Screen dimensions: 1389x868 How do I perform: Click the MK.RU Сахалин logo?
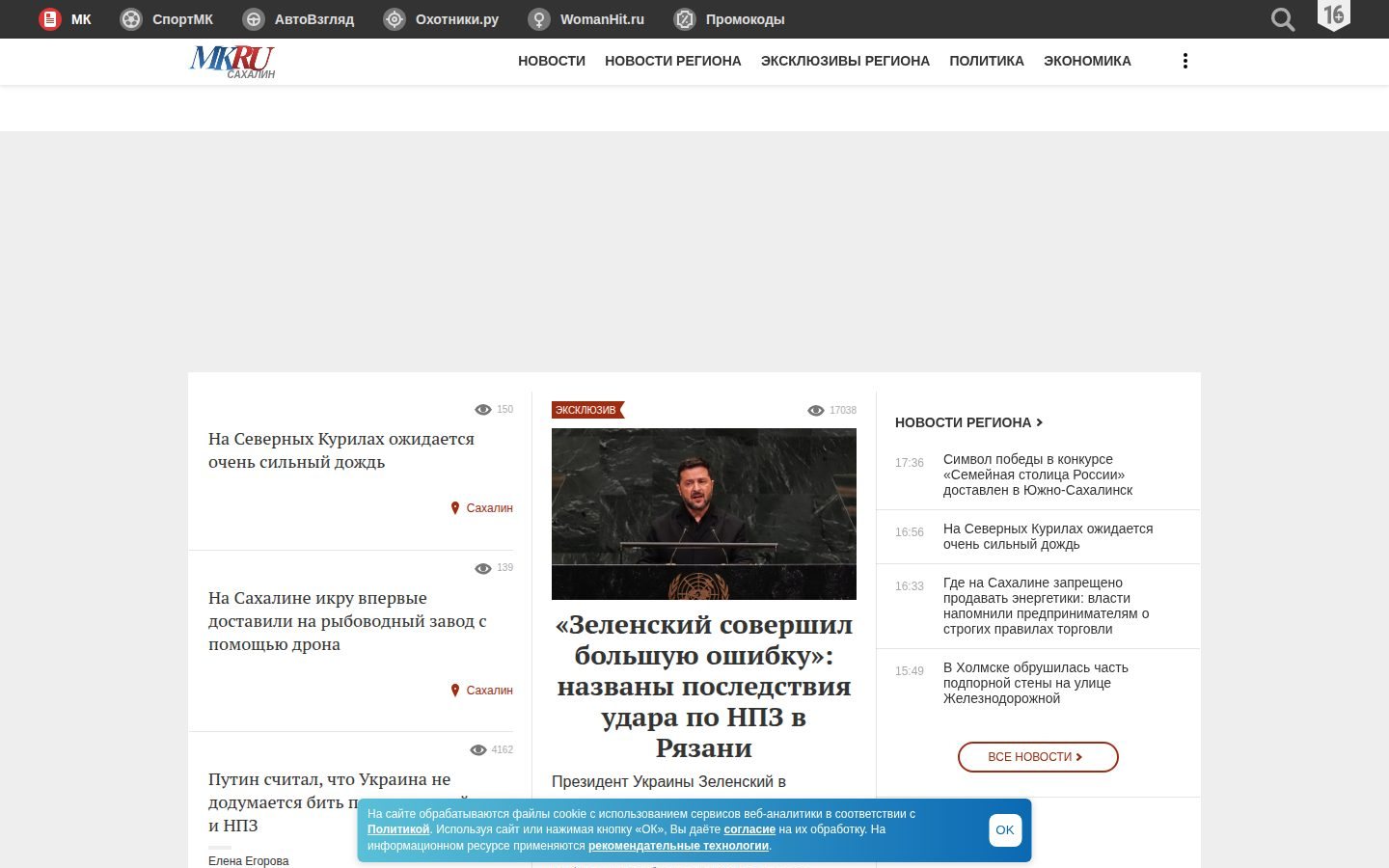click(232, 62)
